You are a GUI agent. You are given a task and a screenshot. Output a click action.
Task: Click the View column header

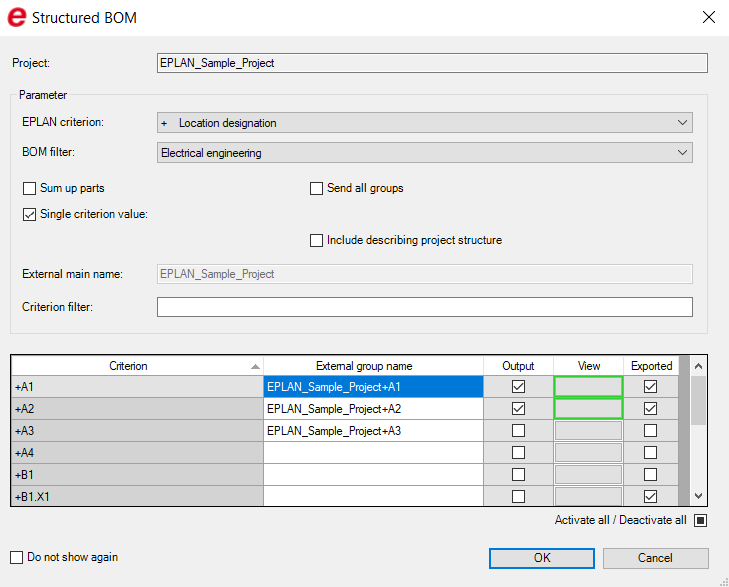click(589, 366)
